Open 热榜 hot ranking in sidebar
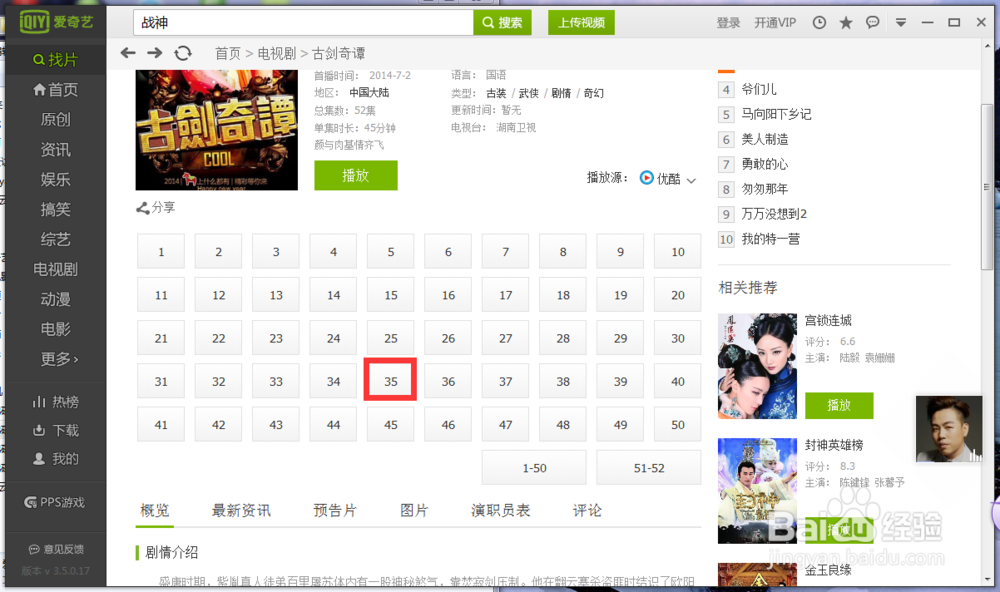1000x592 pixels. coord(55,401)
